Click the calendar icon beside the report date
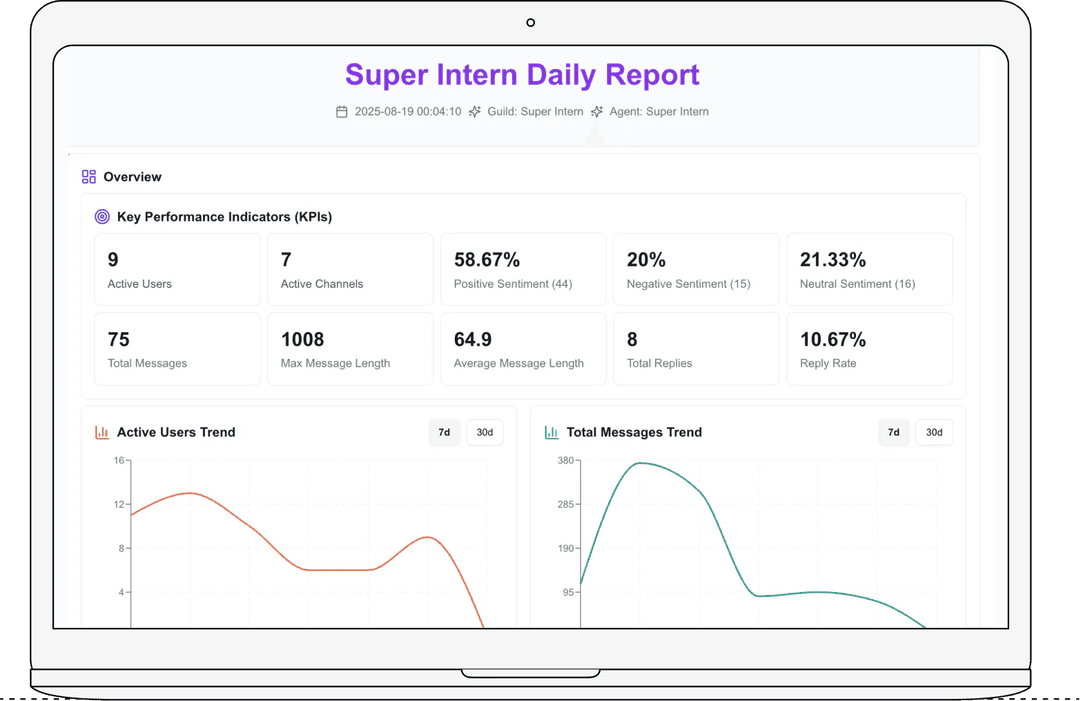The height and width of the screenshot is (701, 1080). pos(341,111)
